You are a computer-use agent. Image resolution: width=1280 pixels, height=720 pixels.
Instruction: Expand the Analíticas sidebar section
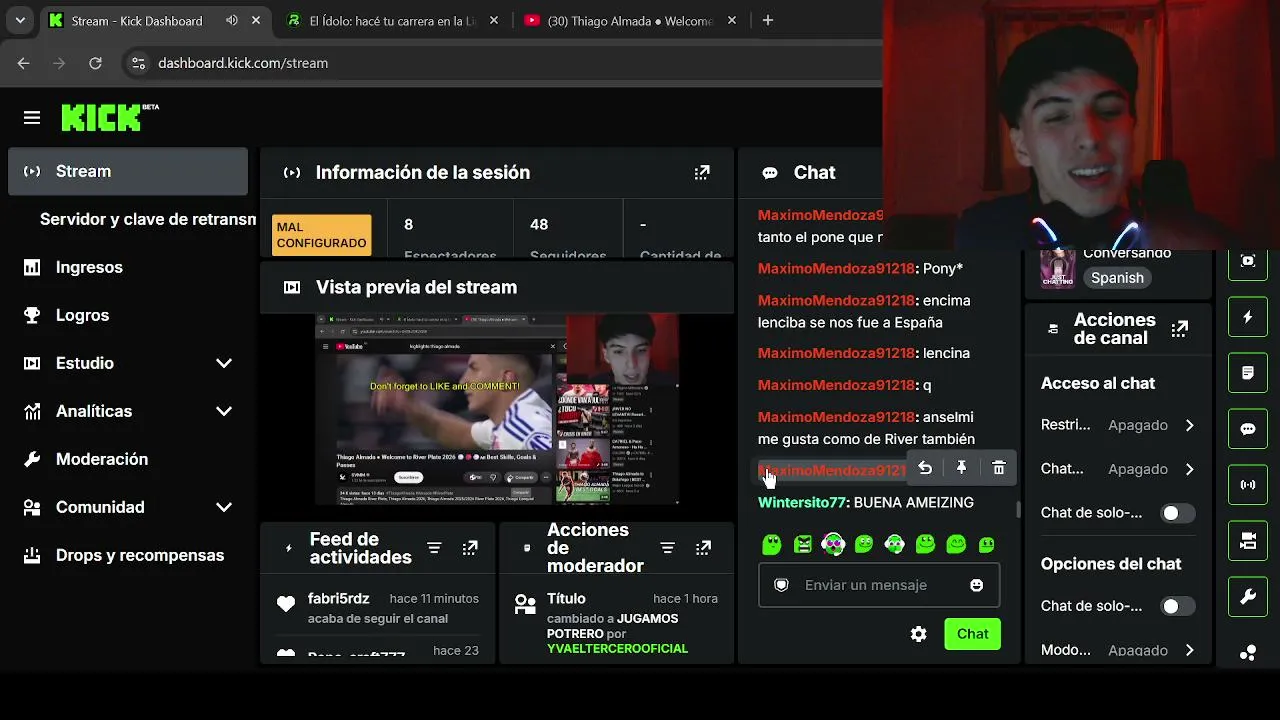click(x=224, y=411)
